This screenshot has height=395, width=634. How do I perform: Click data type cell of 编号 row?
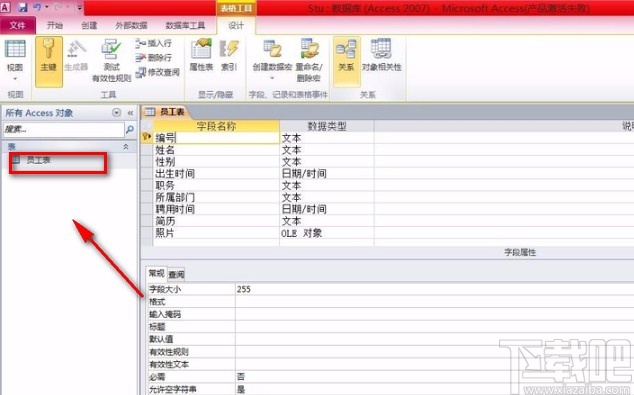click(x=327, y=138)
